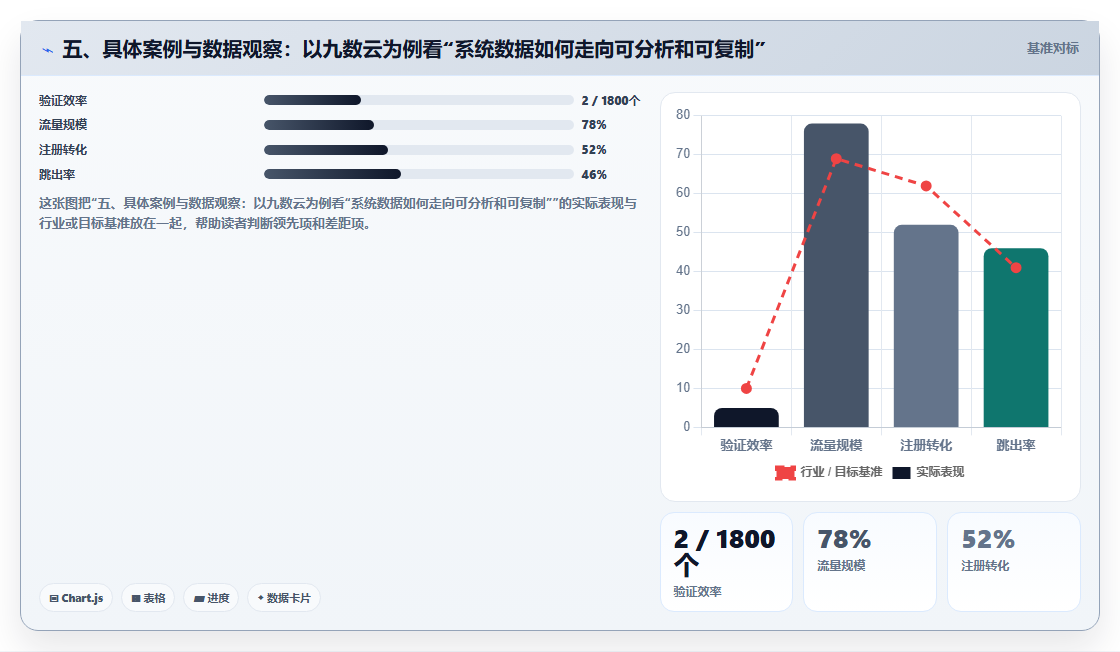Click the dark 实际表现 legend swatch
The width and height of the screenshot is (1120, 652).
(x=901, y=473)
